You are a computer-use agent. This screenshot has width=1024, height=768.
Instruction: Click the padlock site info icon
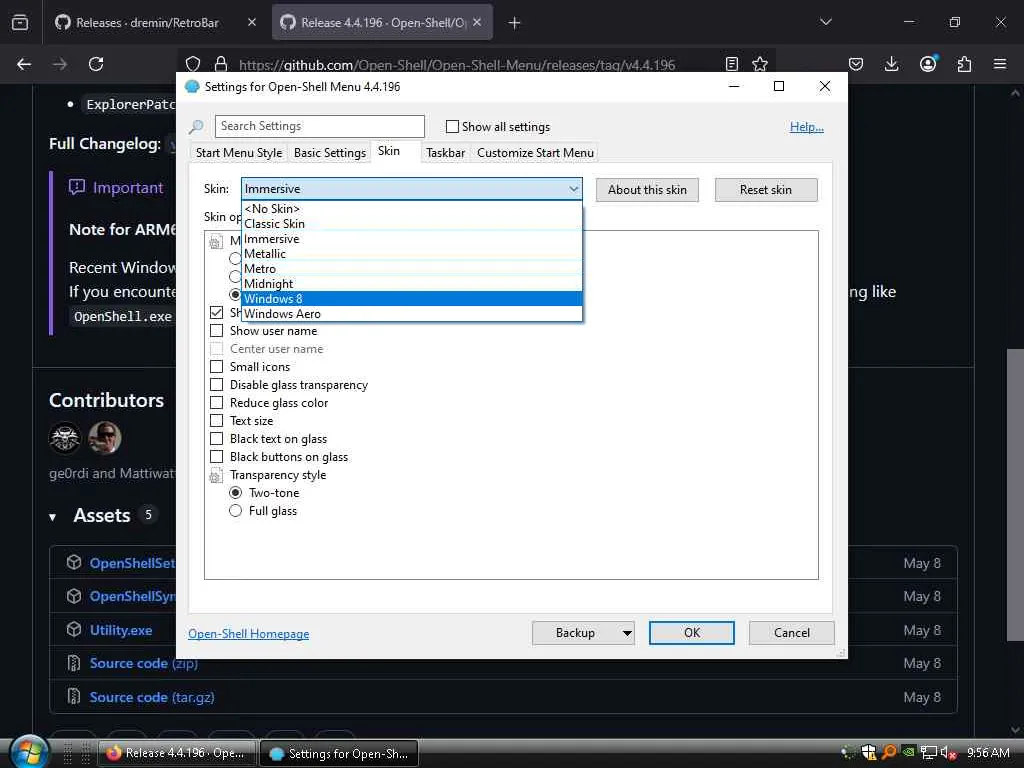click(x=221, y=64)
